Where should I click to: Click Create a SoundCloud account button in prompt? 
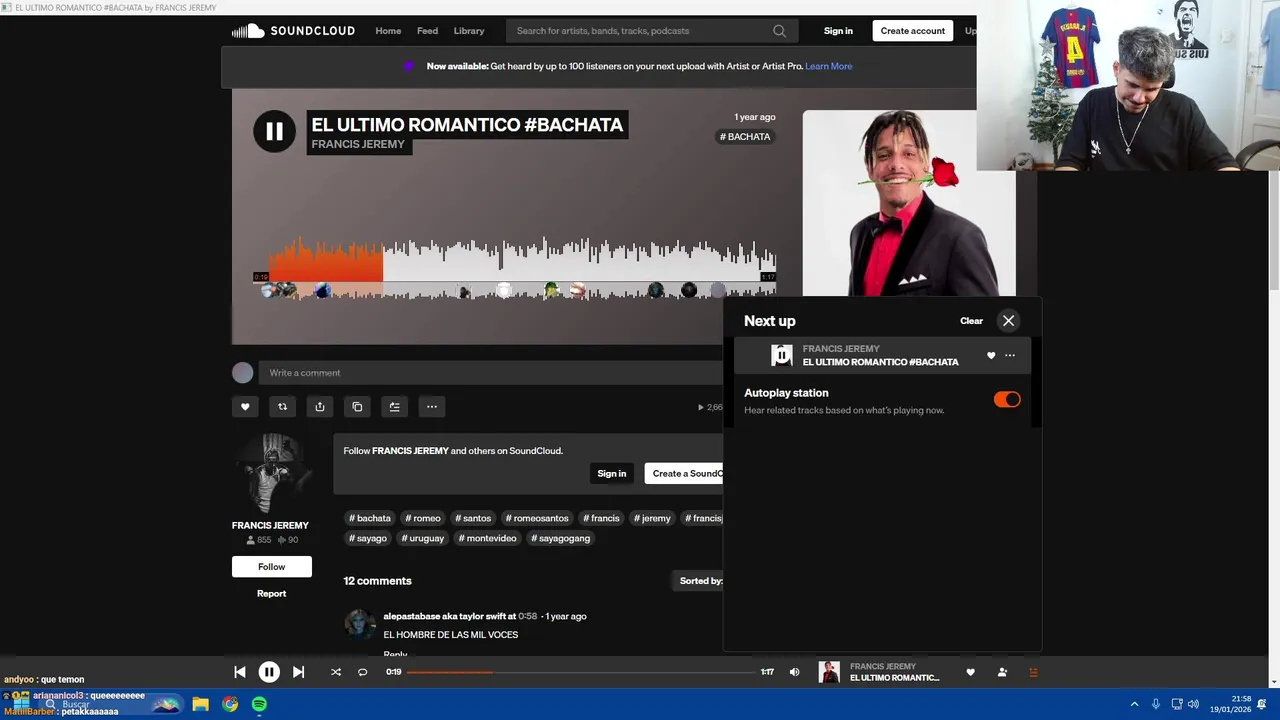point(684,474)
